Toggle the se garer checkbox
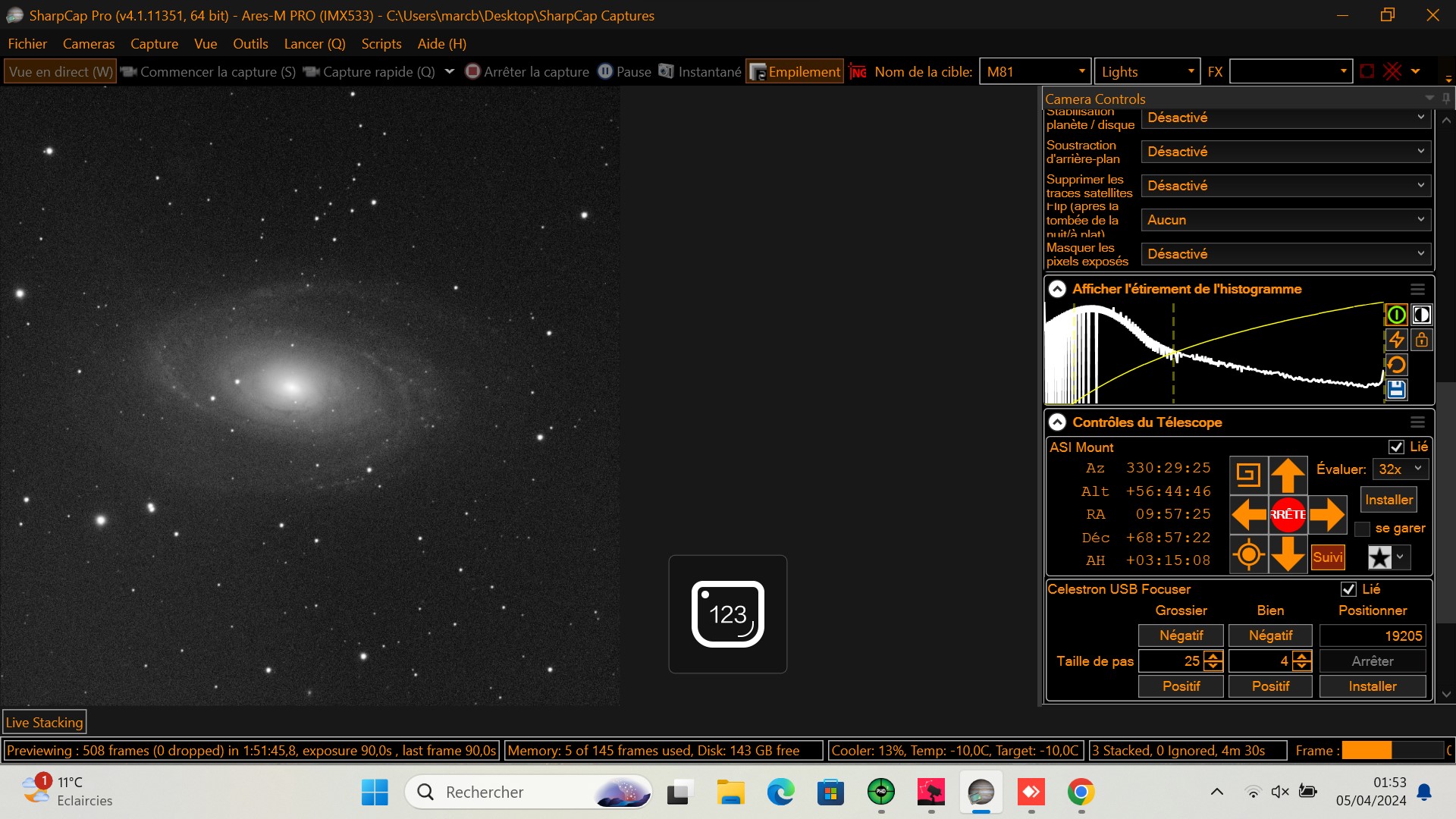The width and height of the screenshot is (1456, 819). click(1363, 529)
